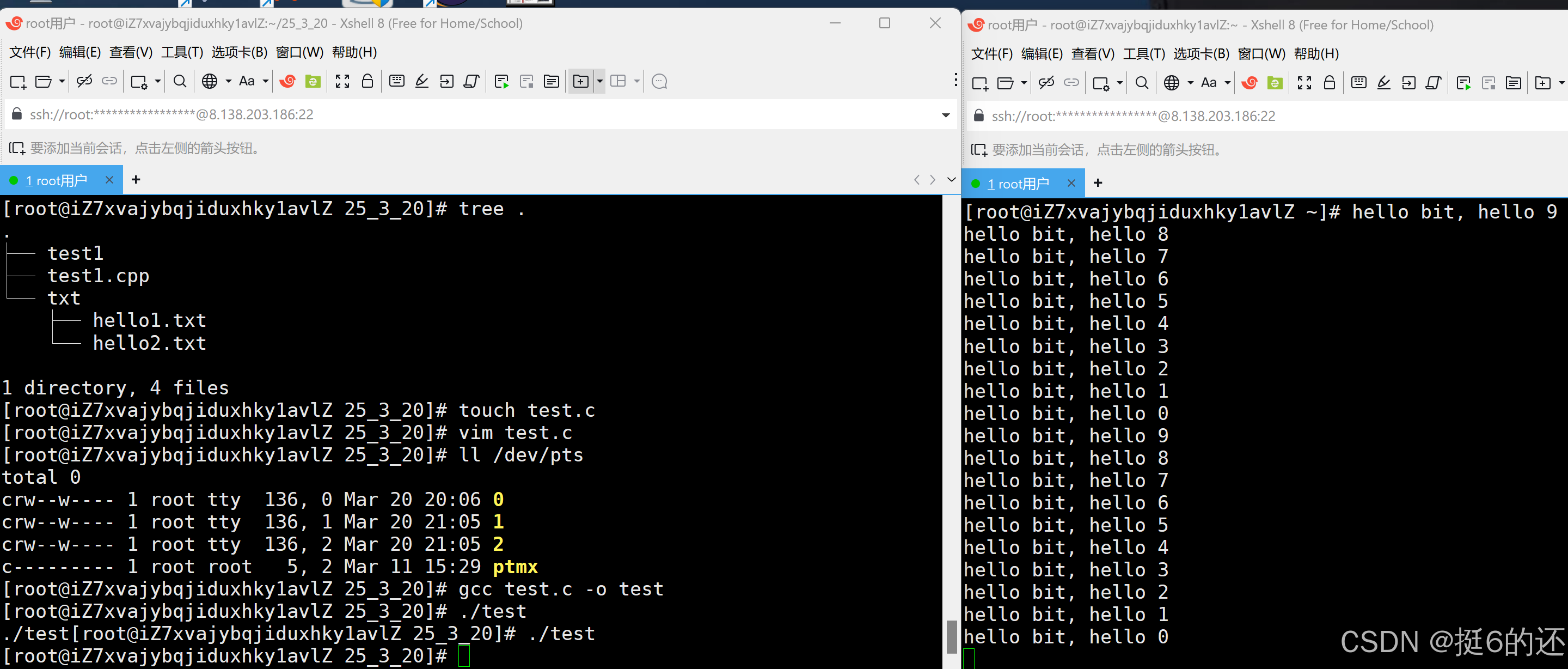Click chat bubble icon in left toolbar
The width and height of the screenshot is (1568, 669).
coord(659,82)
